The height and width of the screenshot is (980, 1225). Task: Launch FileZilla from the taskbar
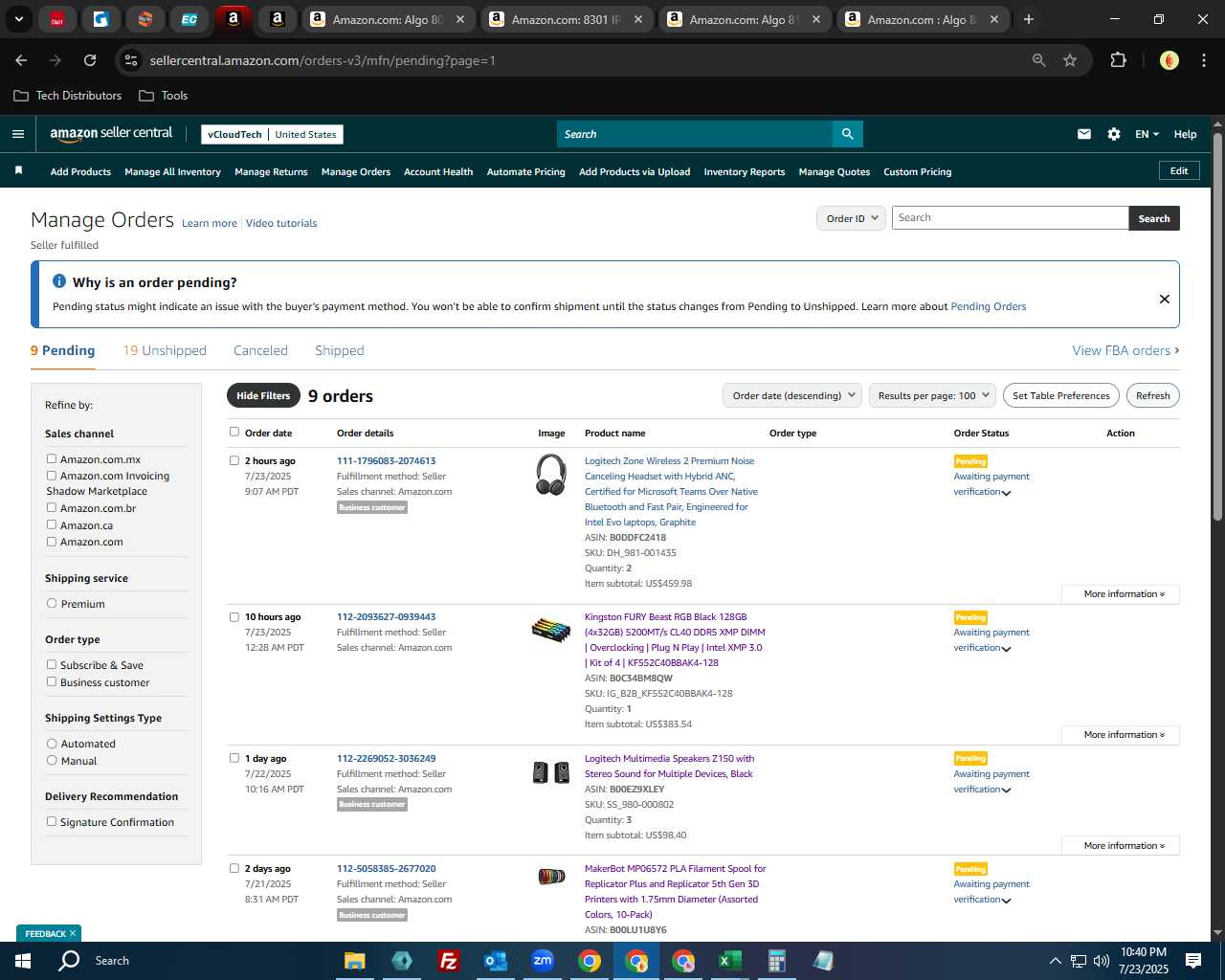[448, 961]
